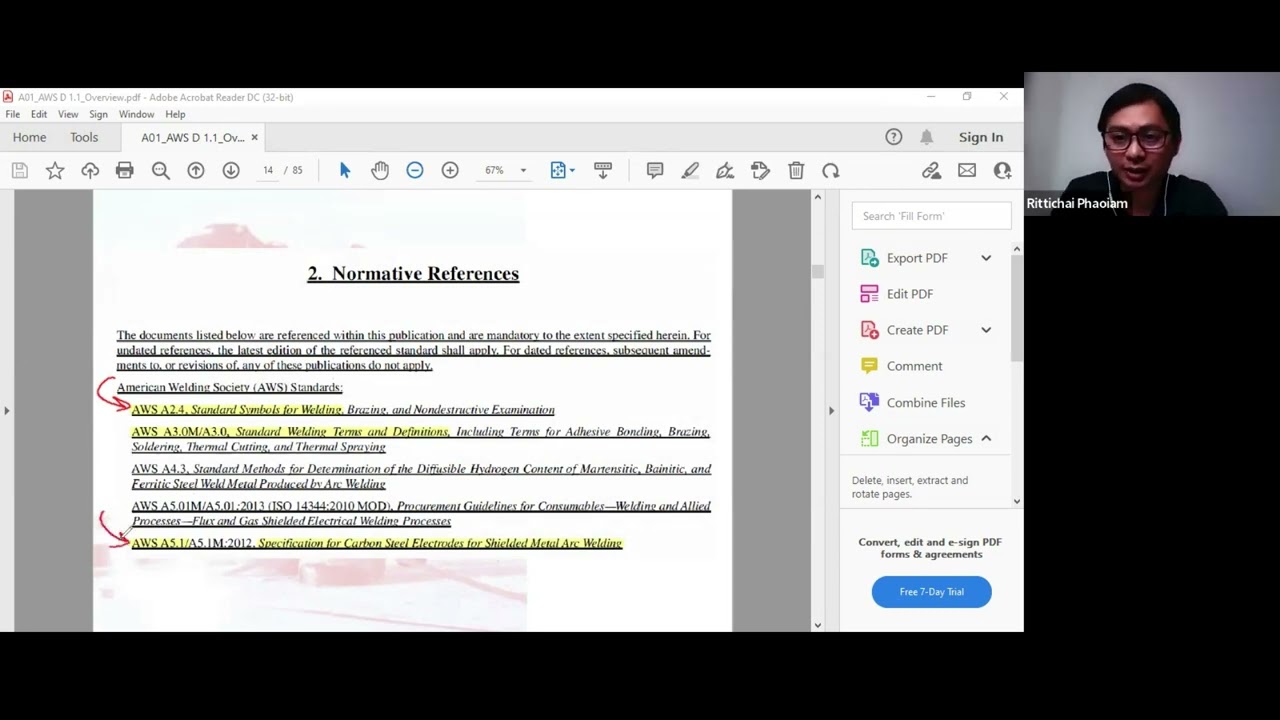Screen dimensions: 1280x720
Task: Open the help question mark icon
Action: pos(894,137)
